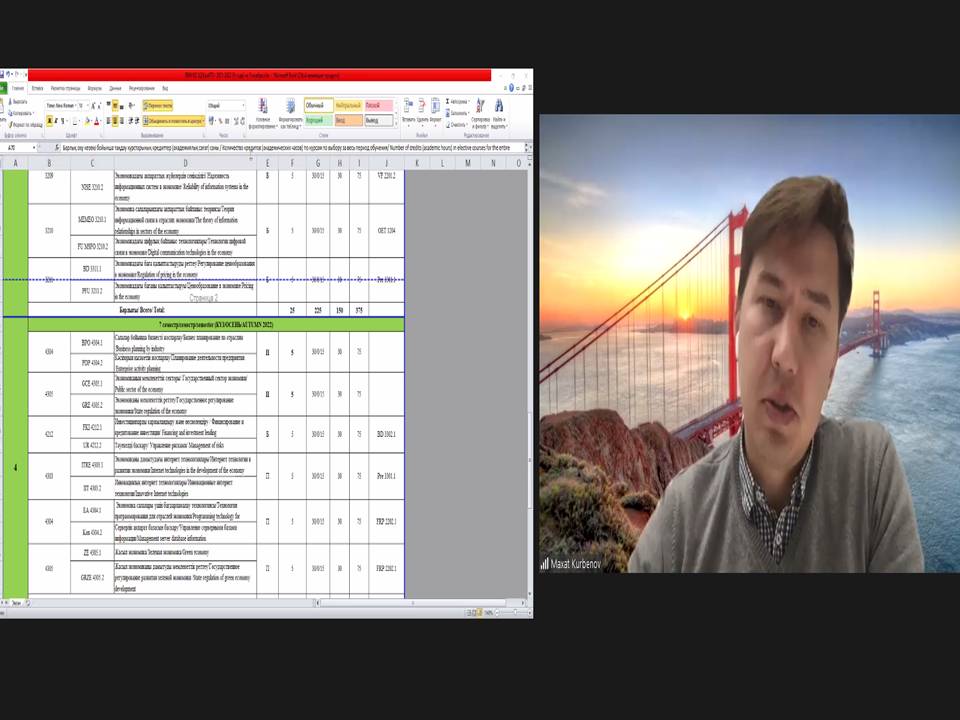Image resolution: width=960 pixels, height=720 pixels.
Task: Click the Bold formatting button
Action: 48,121
